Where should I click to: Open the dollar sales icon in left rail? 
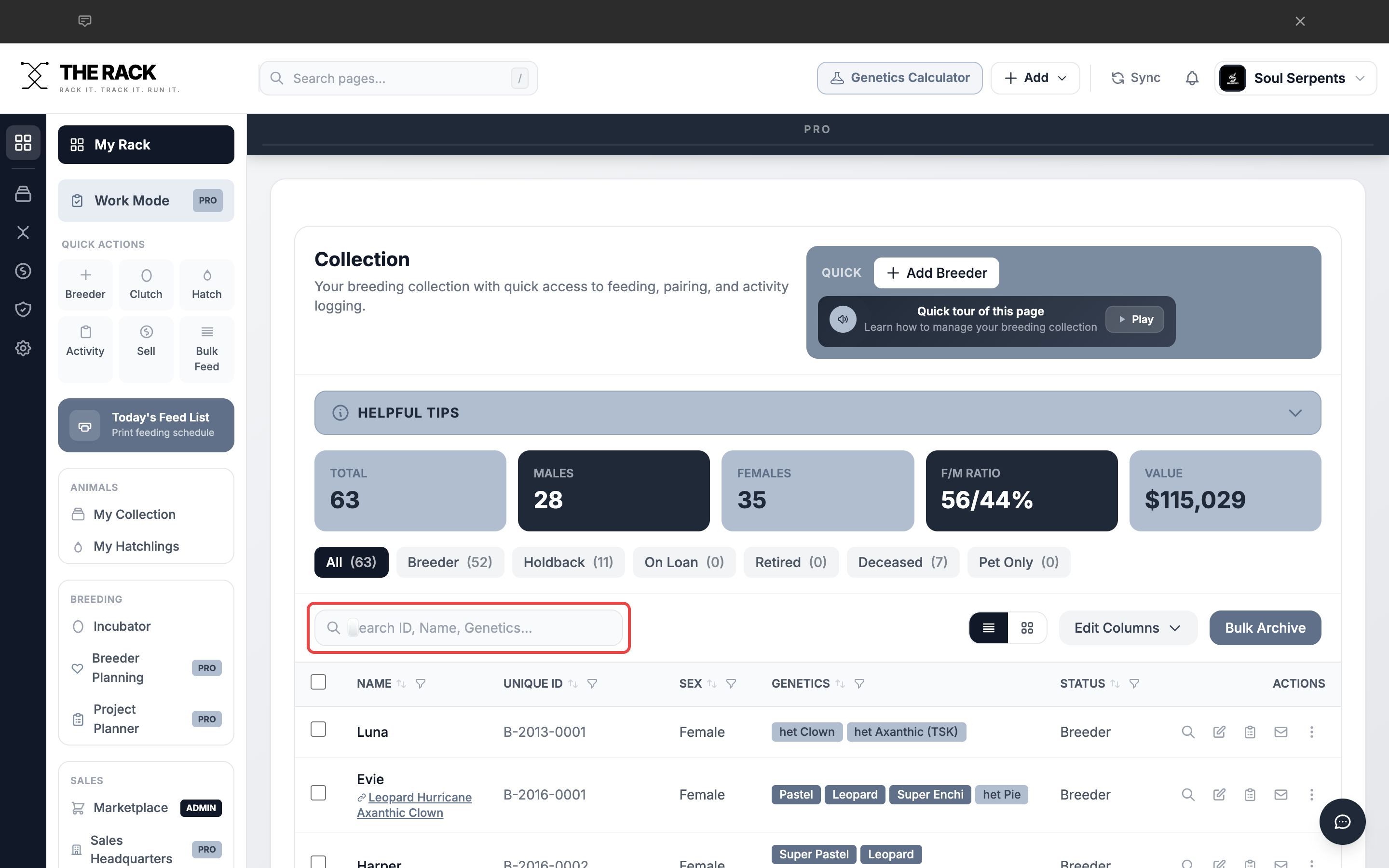pyautogui.click(x=23, y=271)
